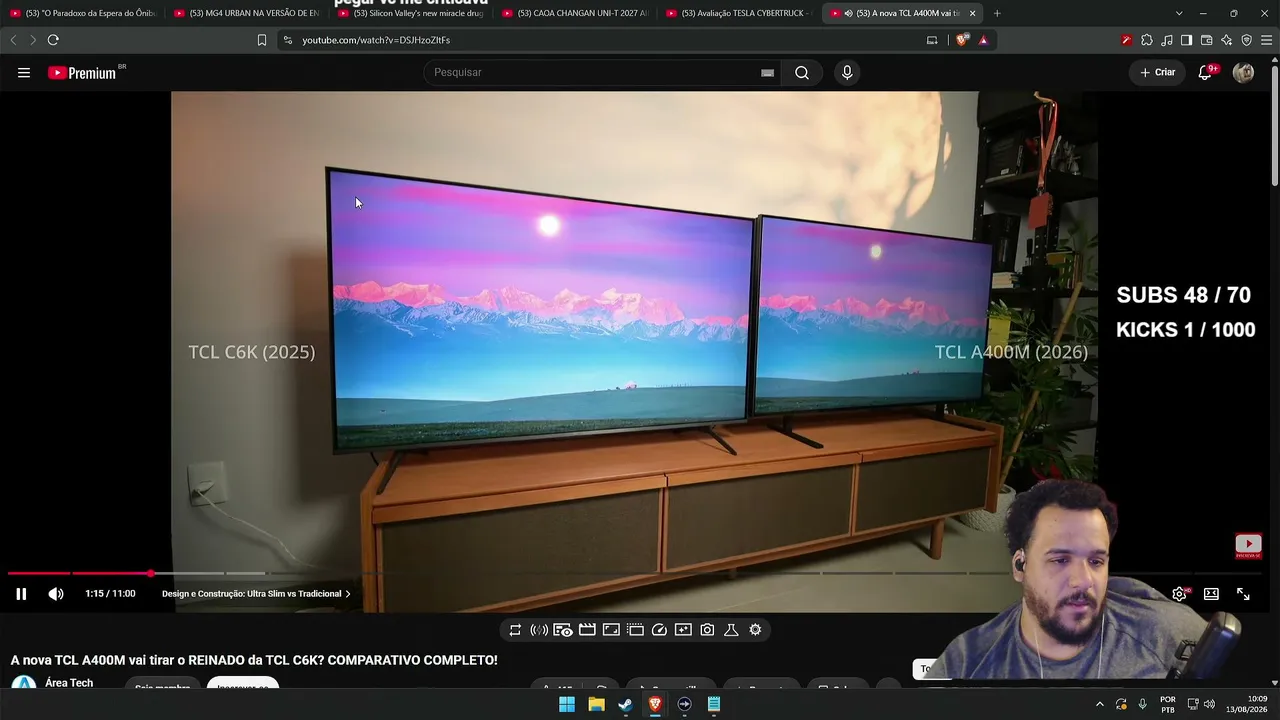Open the browser main menu
The image size is (1280, 720).
(1266, 40)
